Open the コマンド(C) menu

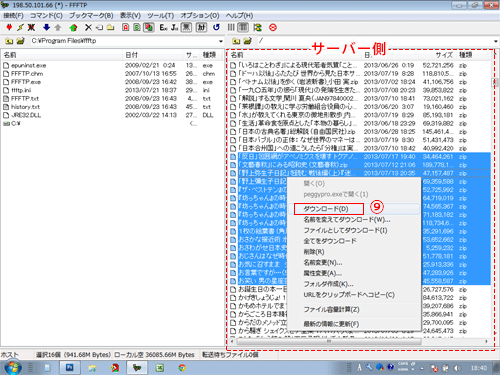46,15
